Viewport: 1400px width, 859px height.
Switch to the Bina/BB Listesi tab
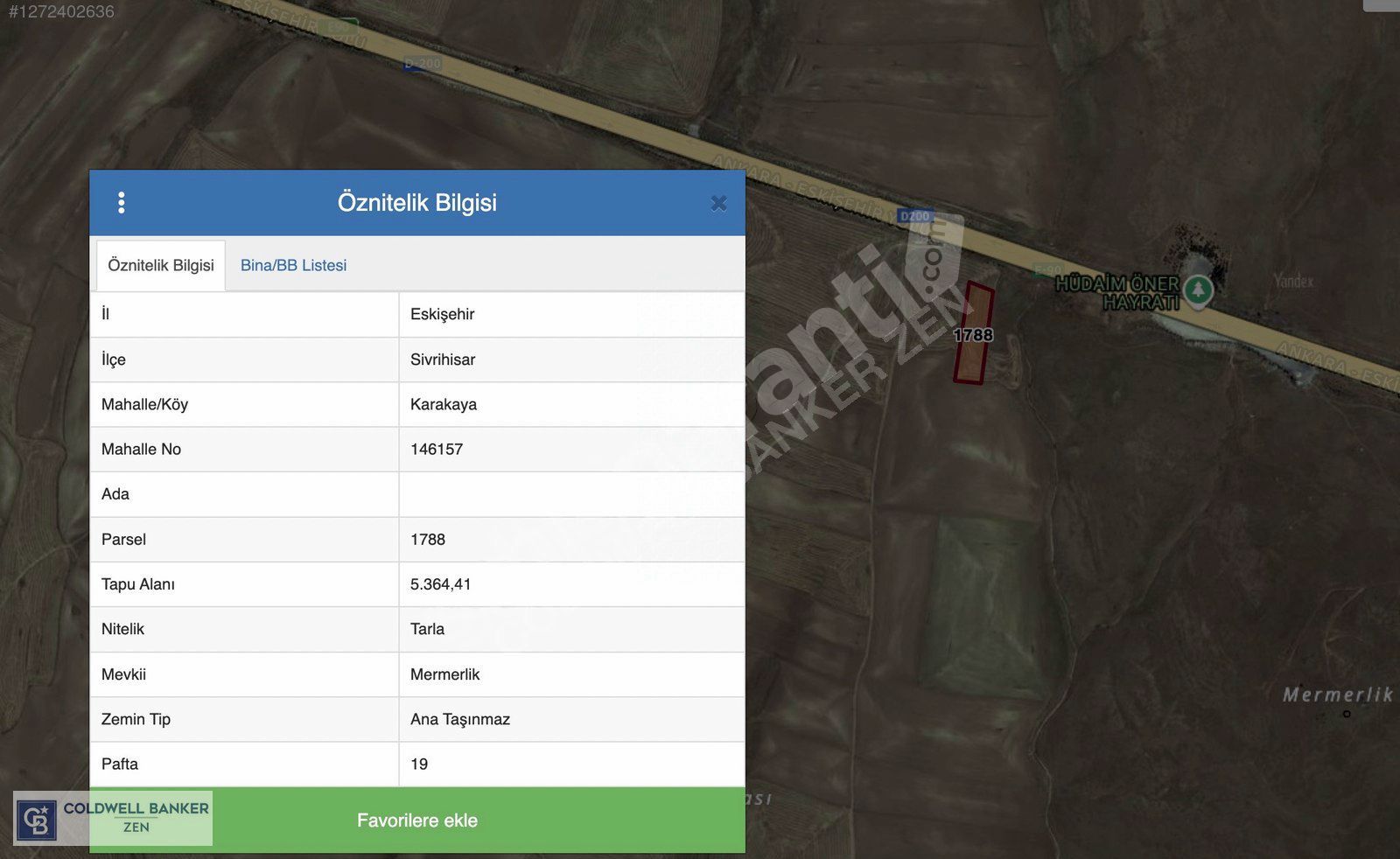293,265
